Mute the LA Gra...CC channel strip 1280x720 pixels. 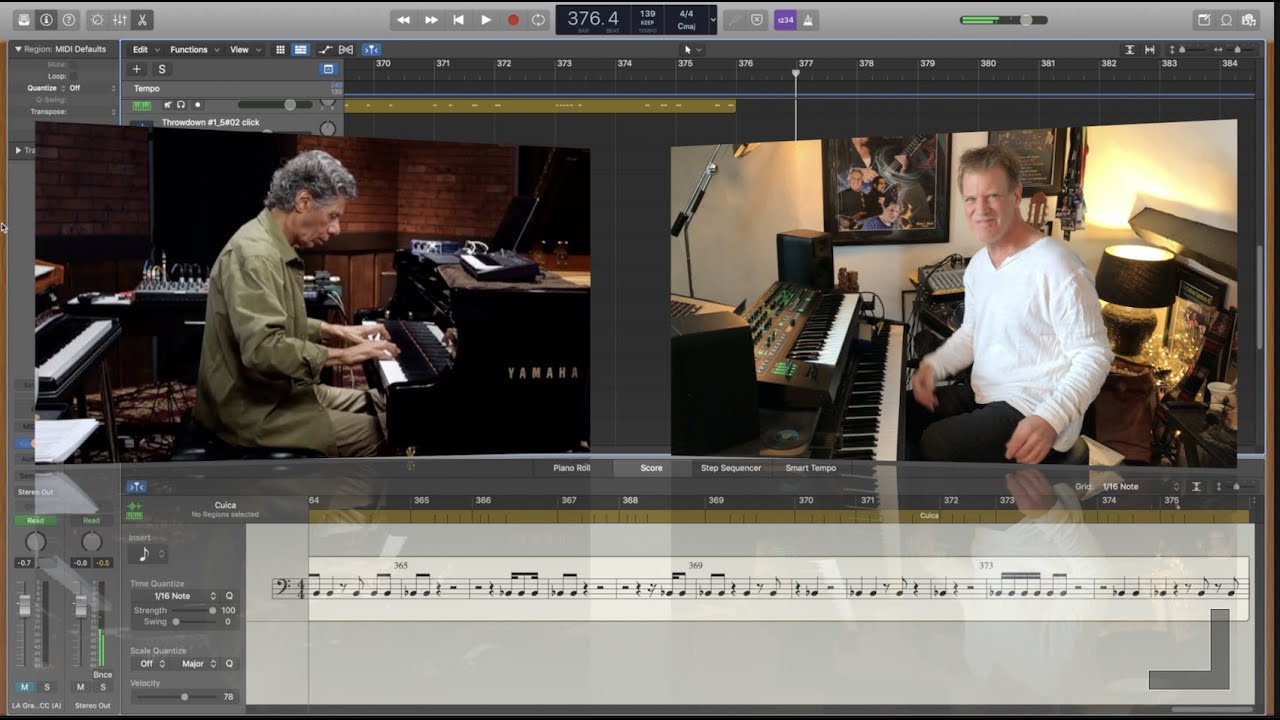(25, 687)
